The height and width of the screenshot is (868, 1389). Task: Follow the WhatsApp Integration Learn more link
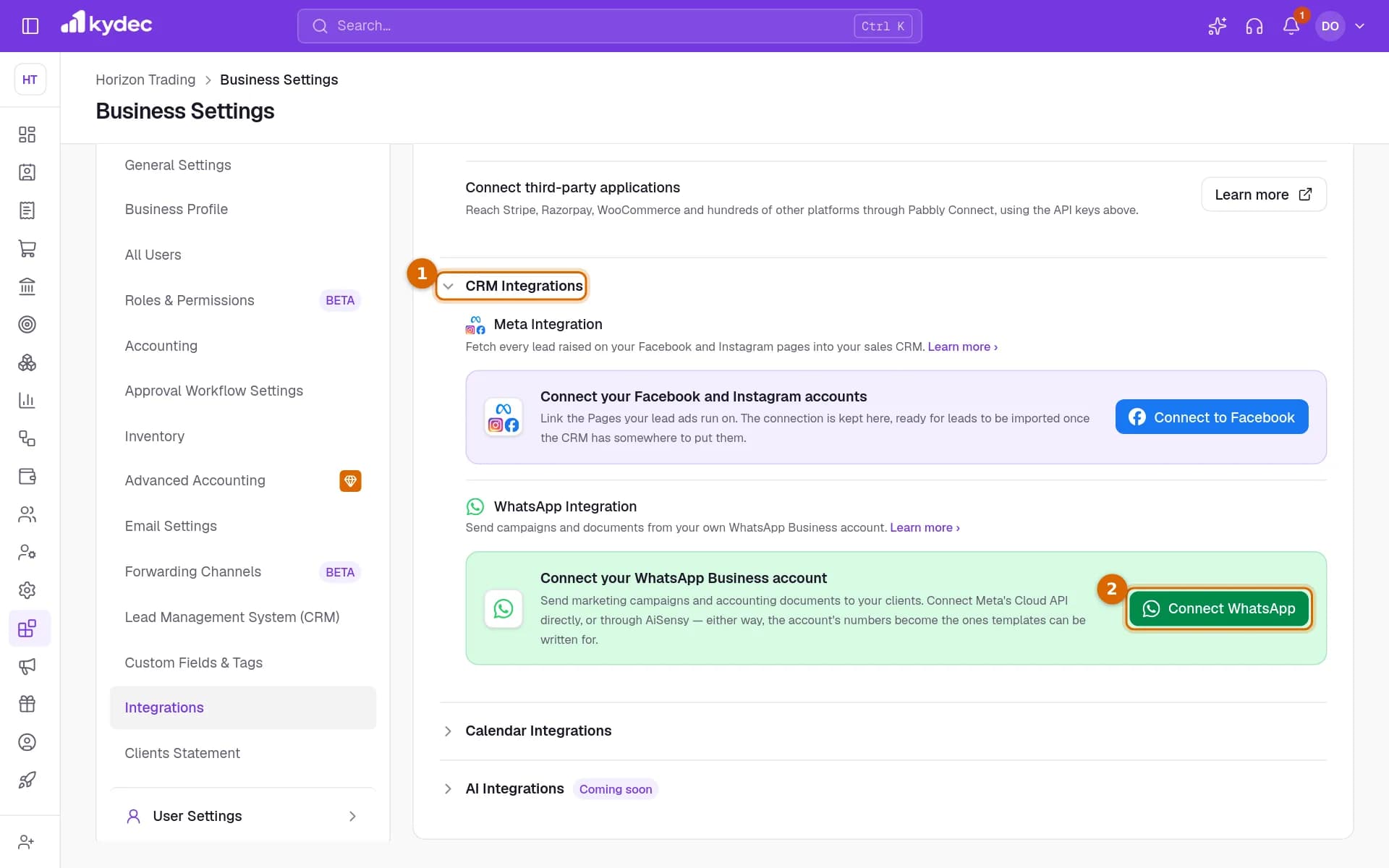925,527
